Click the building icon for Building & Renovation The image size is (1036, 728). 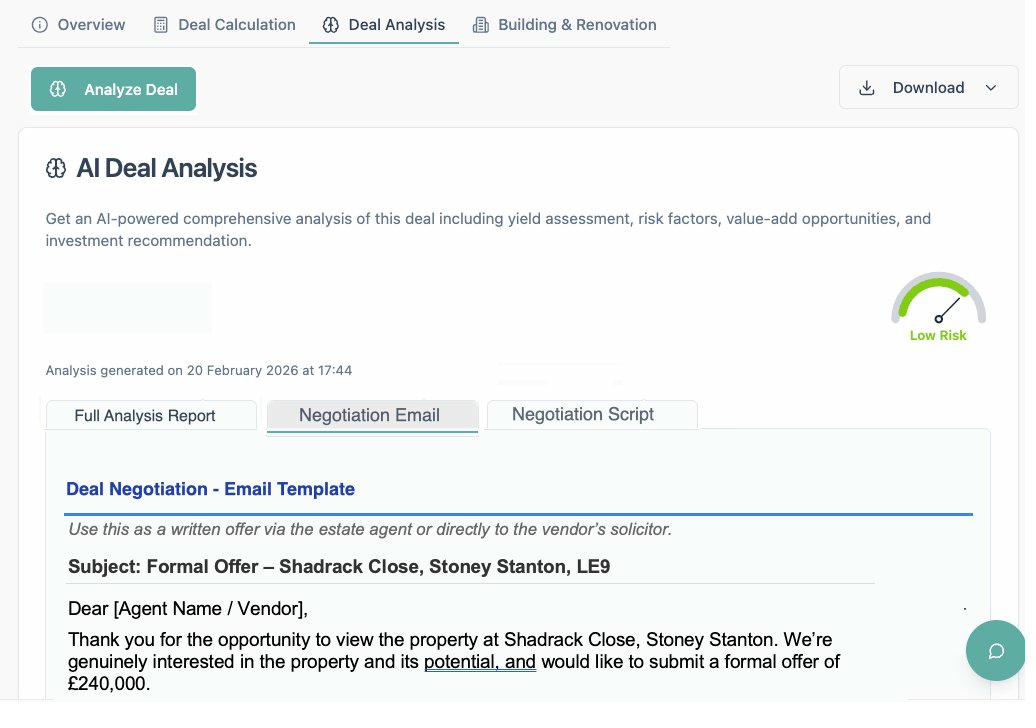click(481, 25)
